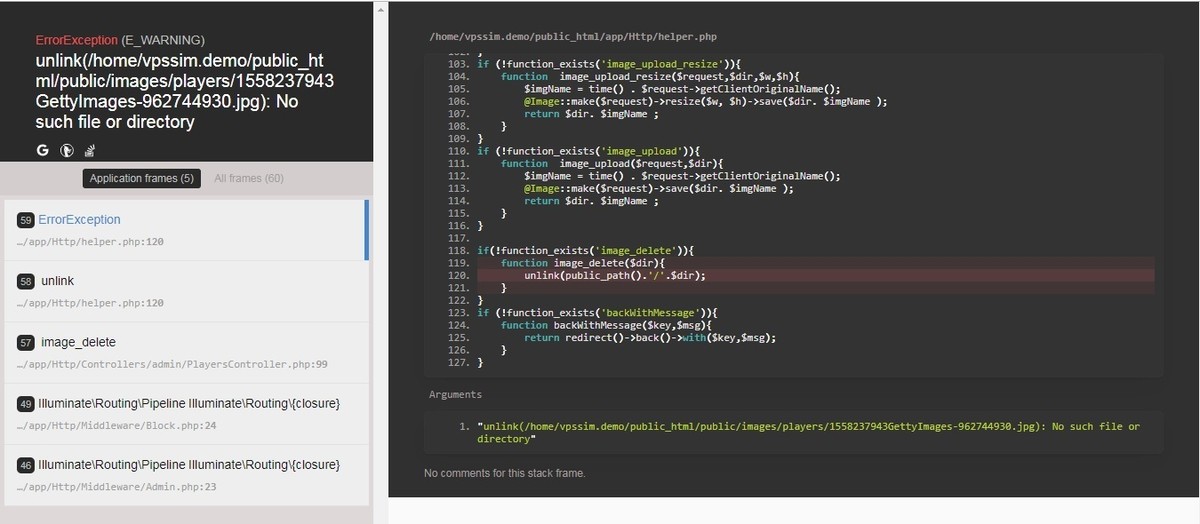The width and height of the screenshot is (1200, 524).
Task: Switch to All frames (60) tab
Action: click(x=249, y=179)
